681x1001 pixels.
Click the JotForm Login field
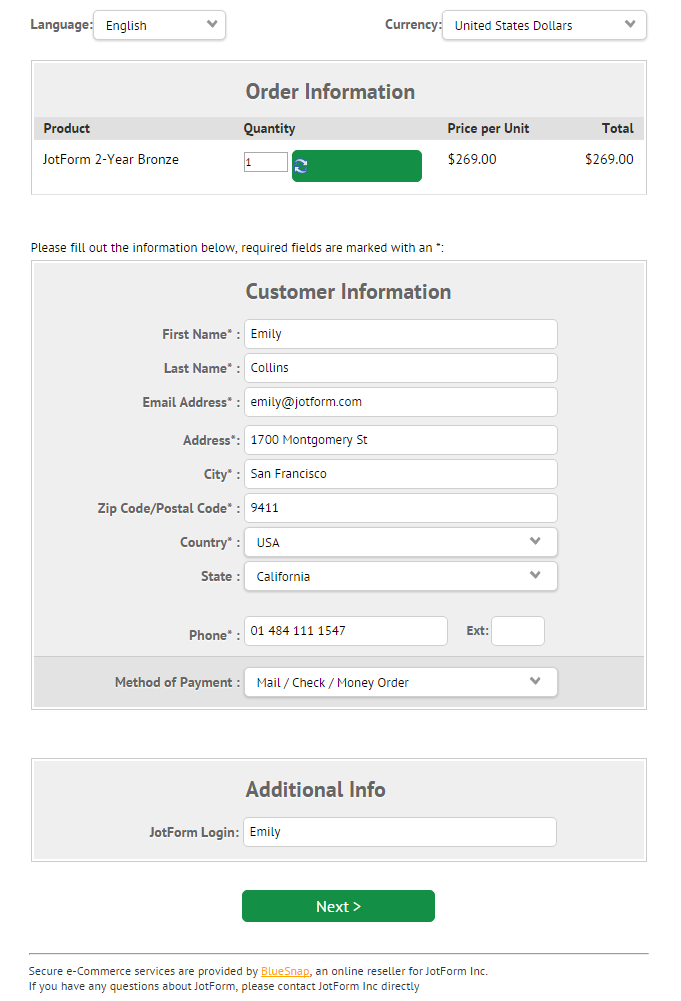(x=400, y=832)
